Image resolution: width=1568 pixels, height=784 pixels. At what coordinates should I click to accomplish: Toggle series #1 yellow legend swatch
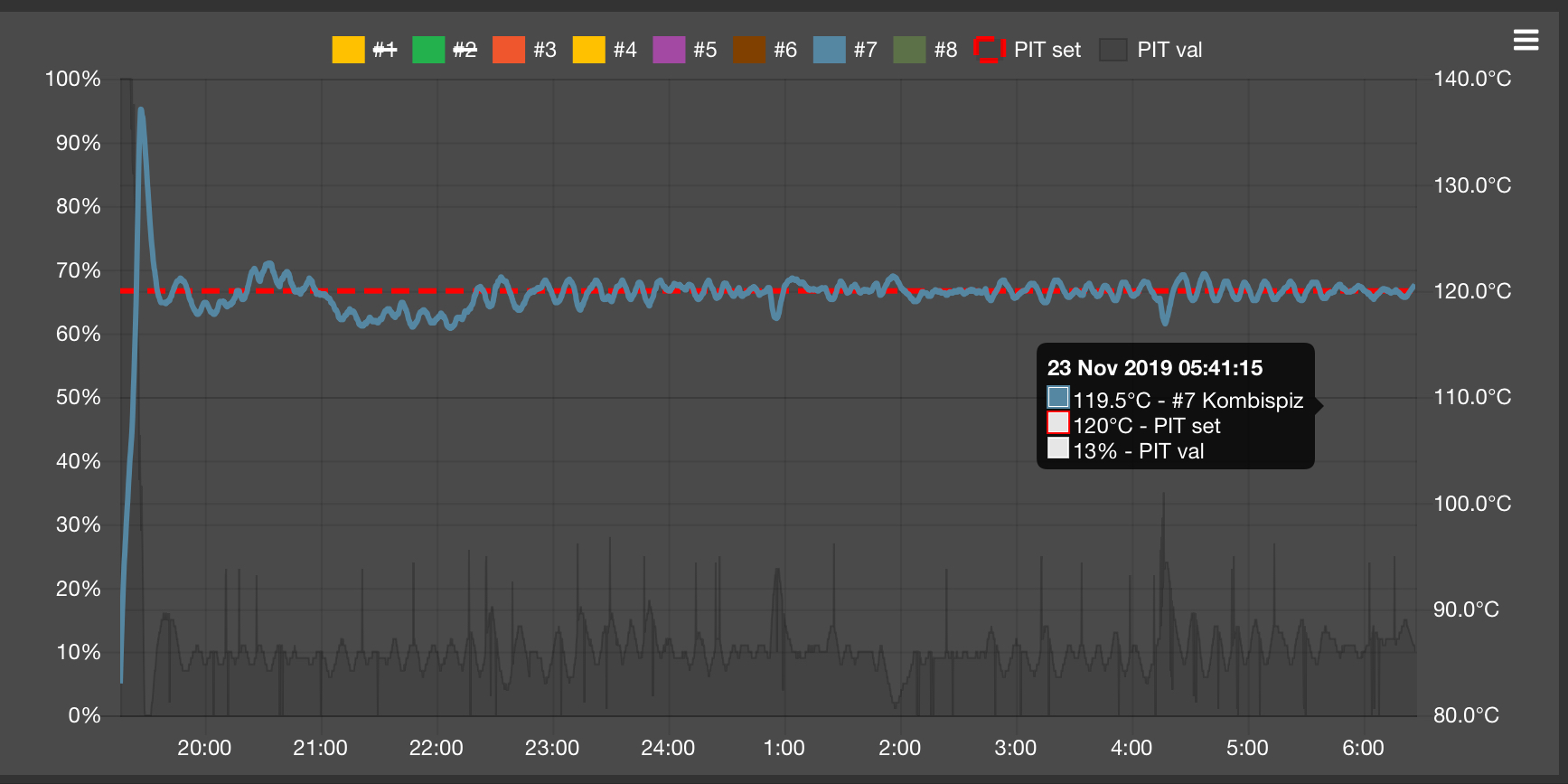348,50
